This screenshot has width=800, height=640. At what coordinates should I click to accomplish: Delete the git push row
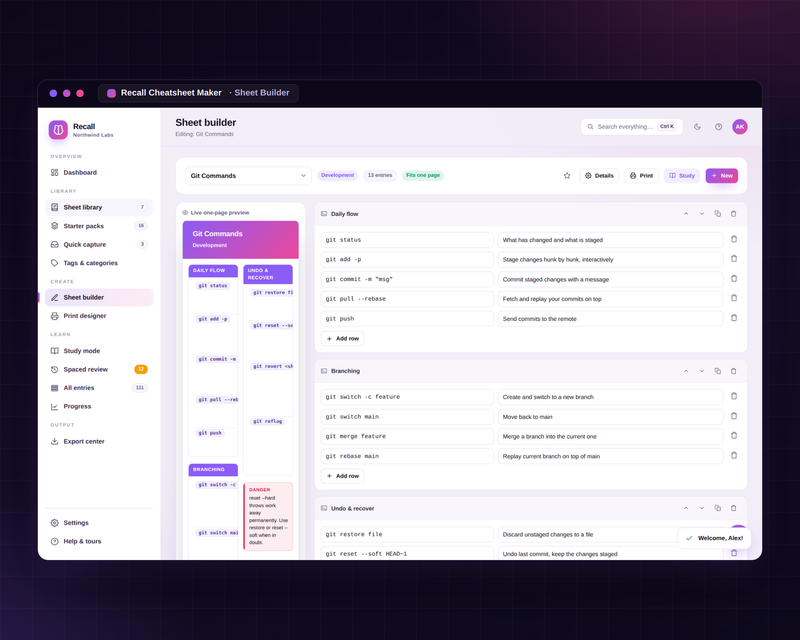point(734,318)
